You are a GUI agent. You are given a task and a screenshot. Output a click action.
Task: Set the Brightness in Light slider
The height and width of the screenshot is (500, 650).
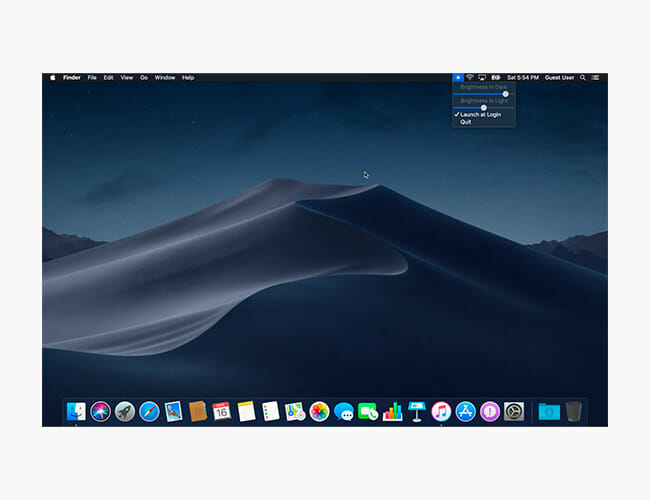484,108
